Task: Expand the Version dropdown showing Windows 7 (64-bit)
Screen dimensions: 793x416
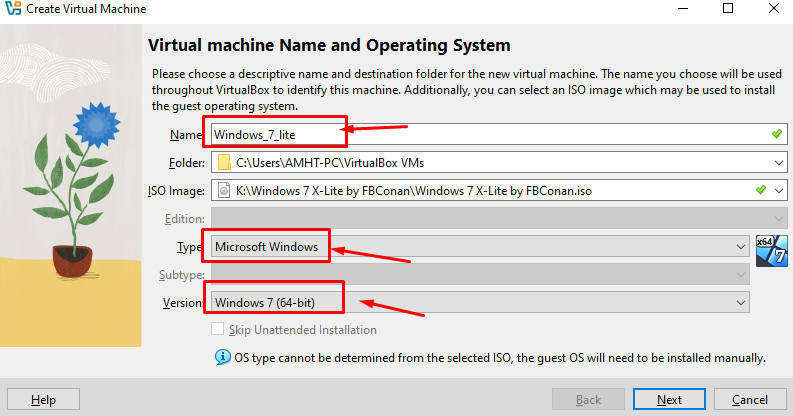Action: (740, 301)
